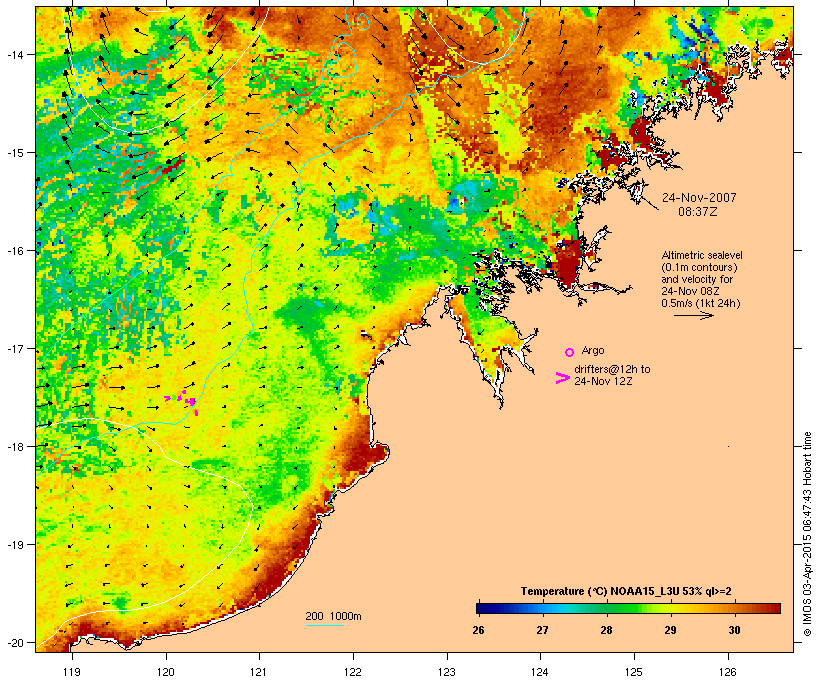Click the latitude axis label -18

click(x=15, y=446)
